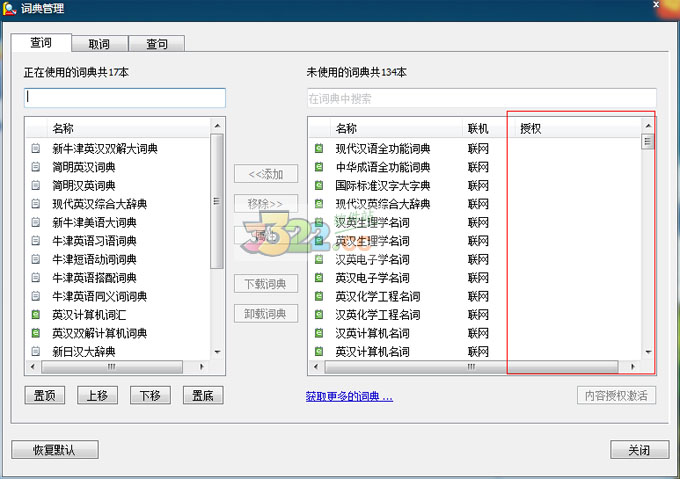Click left list vertical scrollbar thumb
Screen dimensions: 680x479
pyautogui.click(x=217, y=201)
